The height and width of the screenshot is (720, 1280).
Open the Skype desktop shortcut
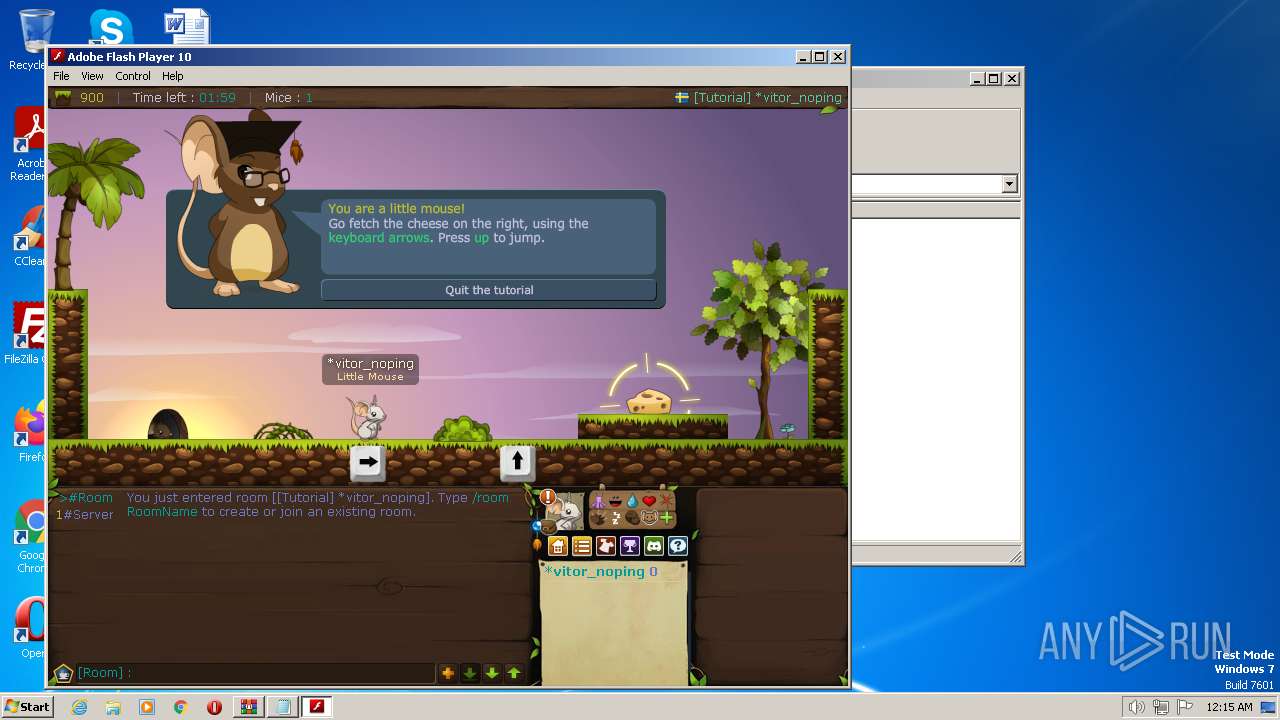[110, 27]
